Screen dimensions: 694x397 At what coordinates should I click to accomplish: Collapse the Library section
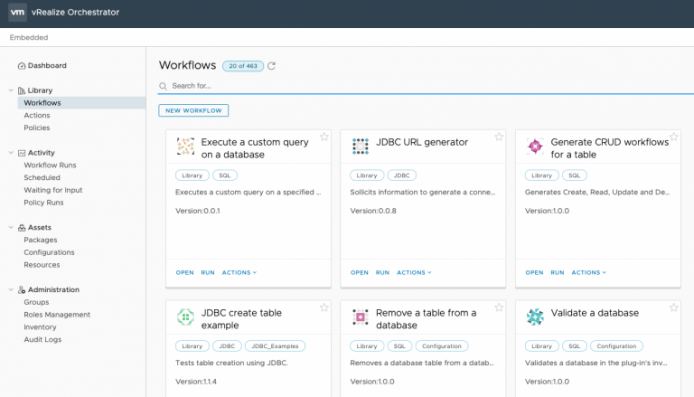point(11,90)
